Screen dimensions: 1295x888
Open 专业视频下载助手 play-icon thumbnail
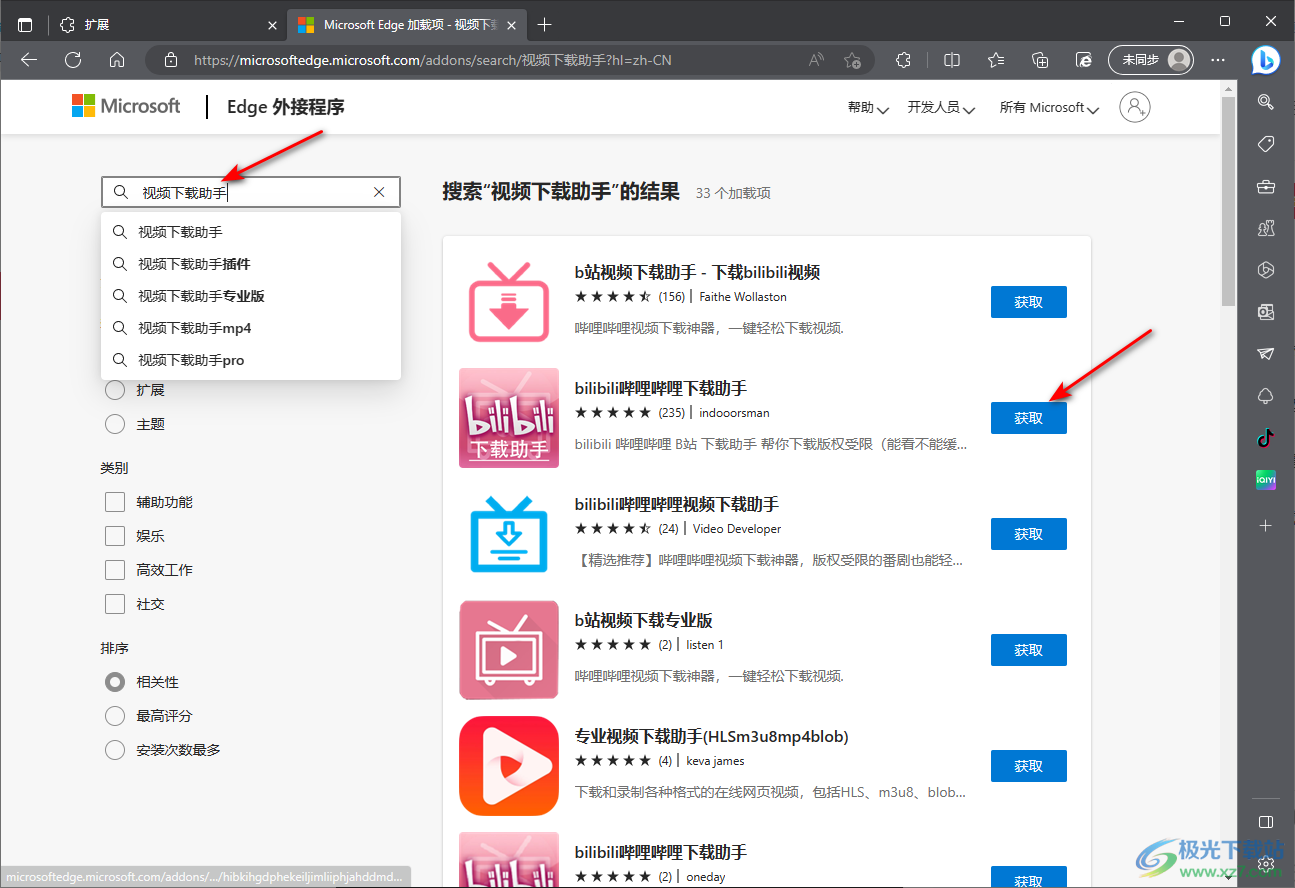tap(509, 766)
